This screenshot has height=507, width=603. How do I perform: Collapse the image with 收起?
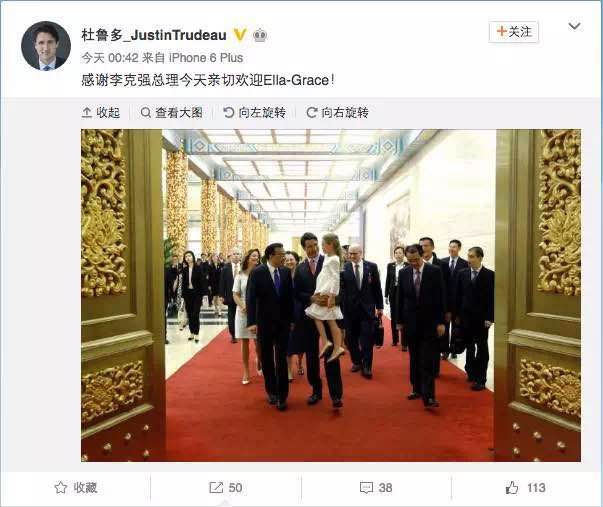(x=101, y=113)
